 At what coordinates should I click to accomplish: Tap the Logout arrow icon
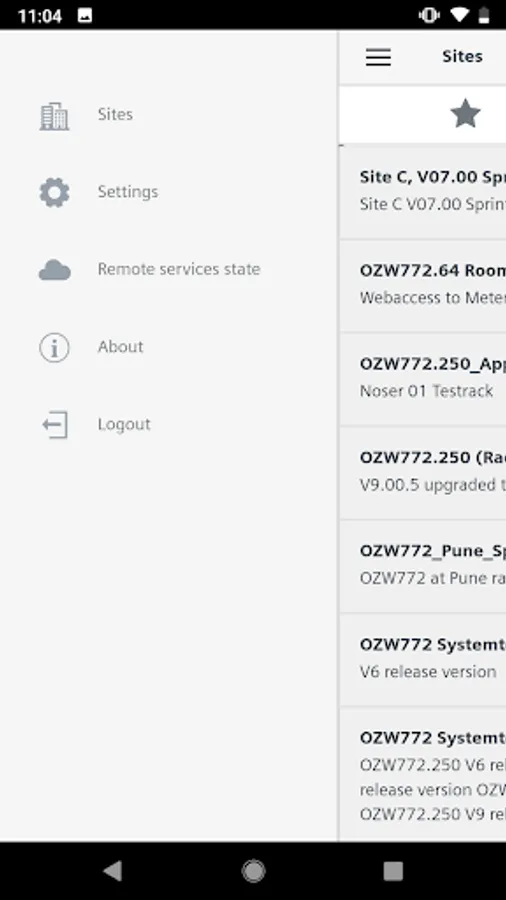point(55,425)
